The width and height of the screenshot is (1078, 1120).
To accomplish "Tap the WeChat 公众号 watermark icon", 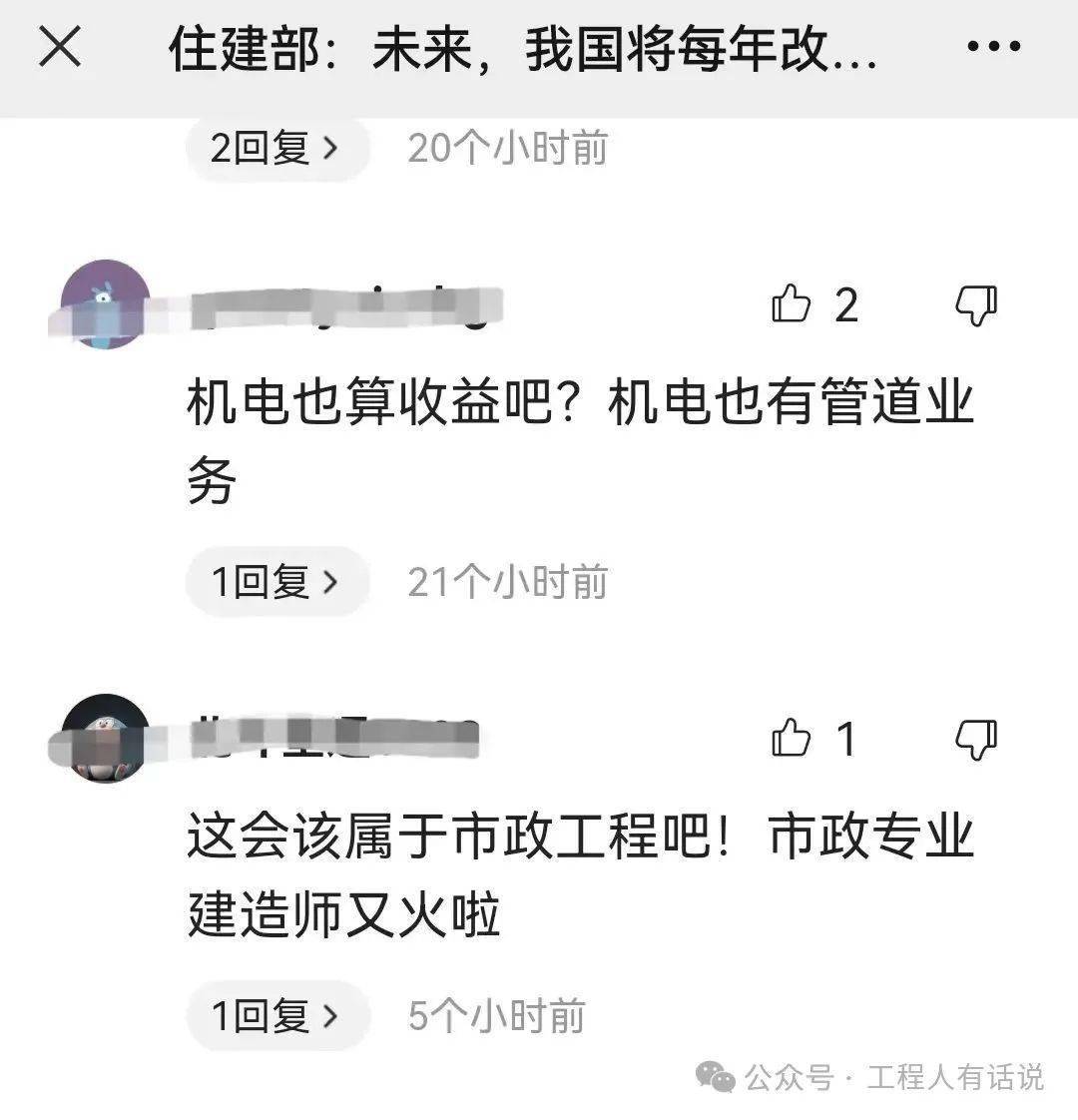I will pyautogui.click(x=715, y=1076).
